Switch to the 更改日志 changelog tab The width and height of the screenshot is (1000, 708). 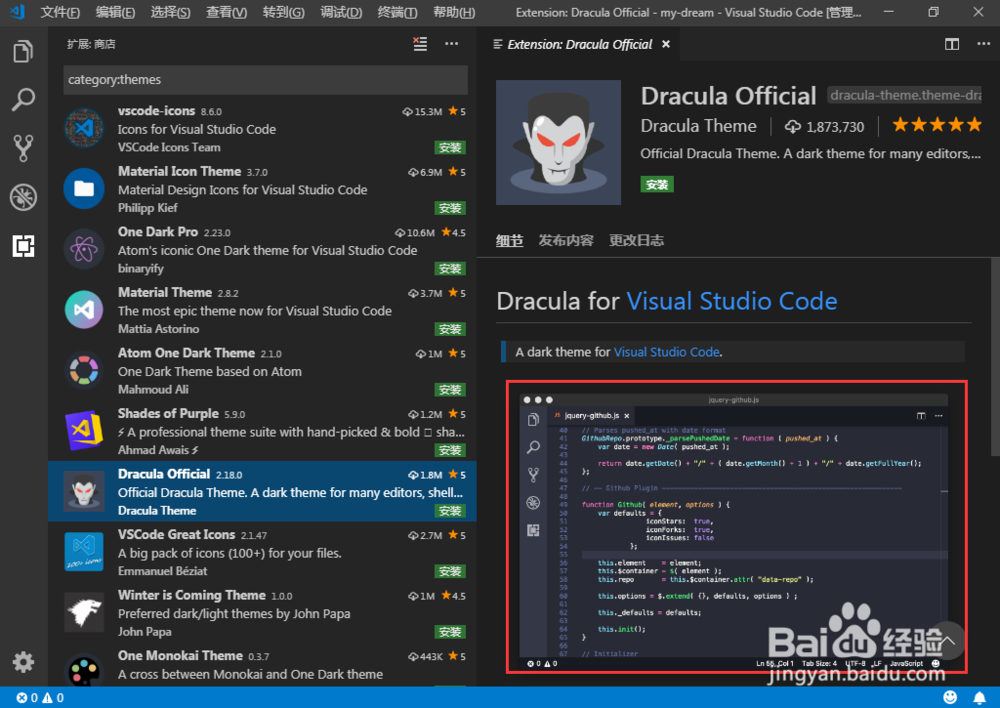pyautogui.click(x=636, y=240)
